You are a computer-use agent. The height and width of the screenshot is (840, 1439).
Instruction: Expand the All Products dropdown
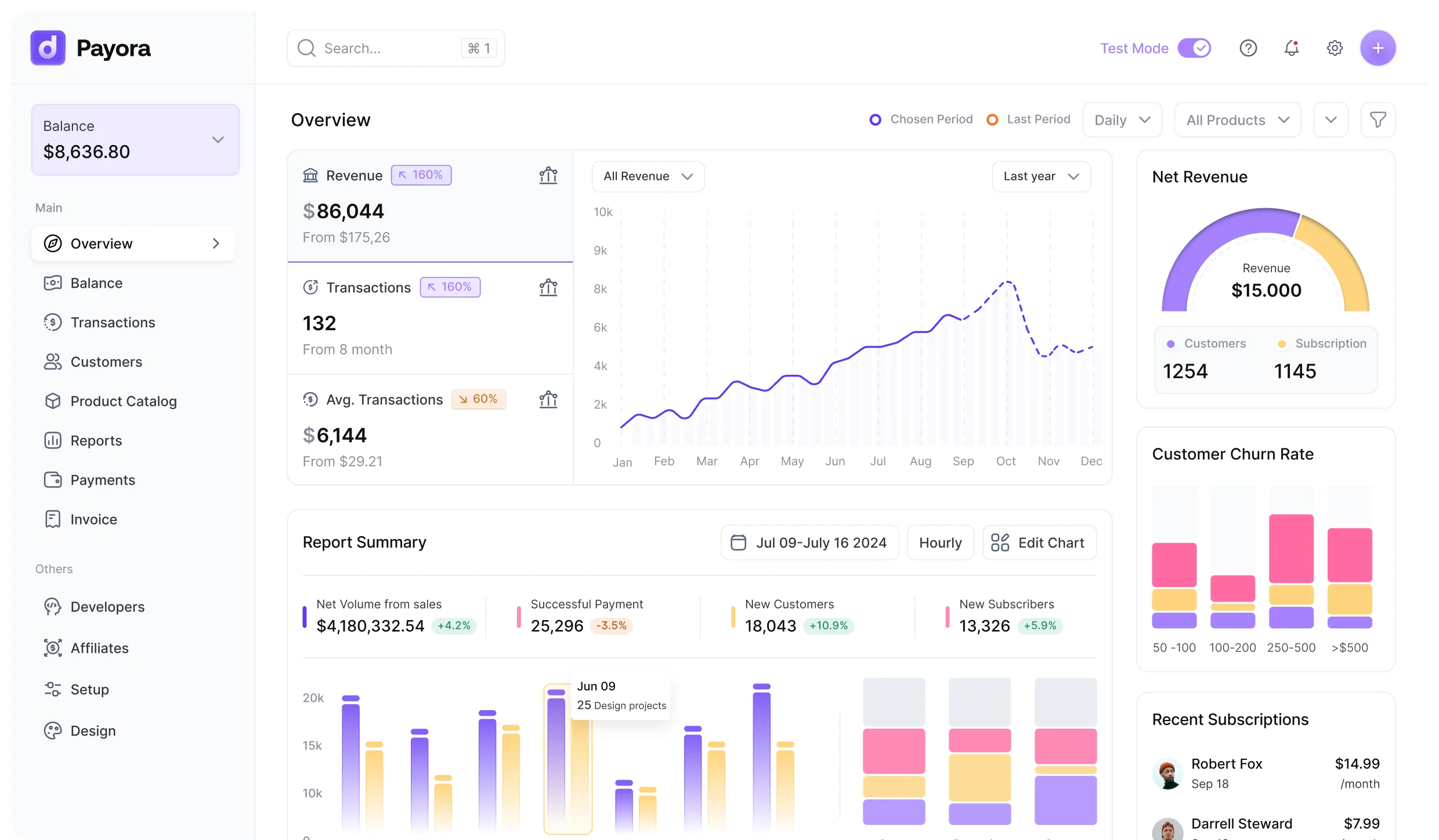pyautogui.click(x=1237, y=120)
